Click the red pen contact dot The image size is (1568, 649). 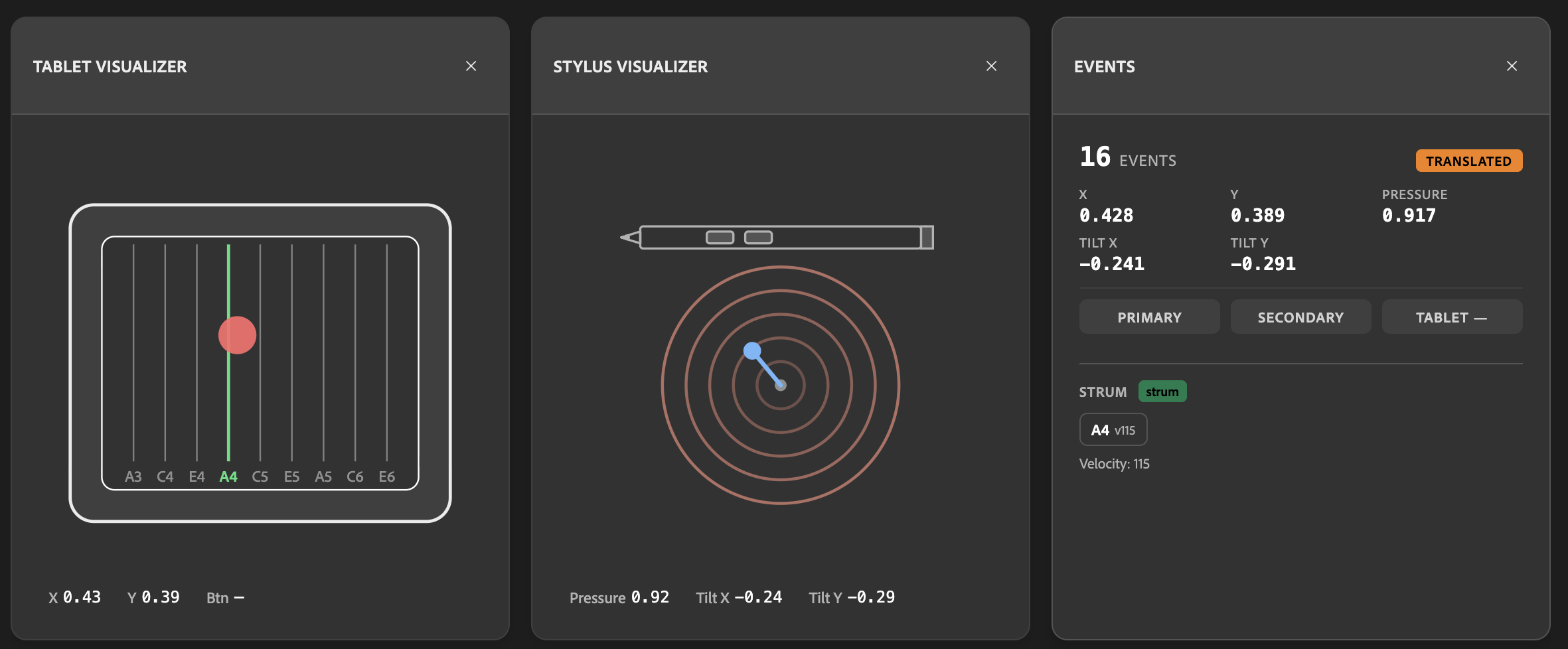(x=237, y=335)
